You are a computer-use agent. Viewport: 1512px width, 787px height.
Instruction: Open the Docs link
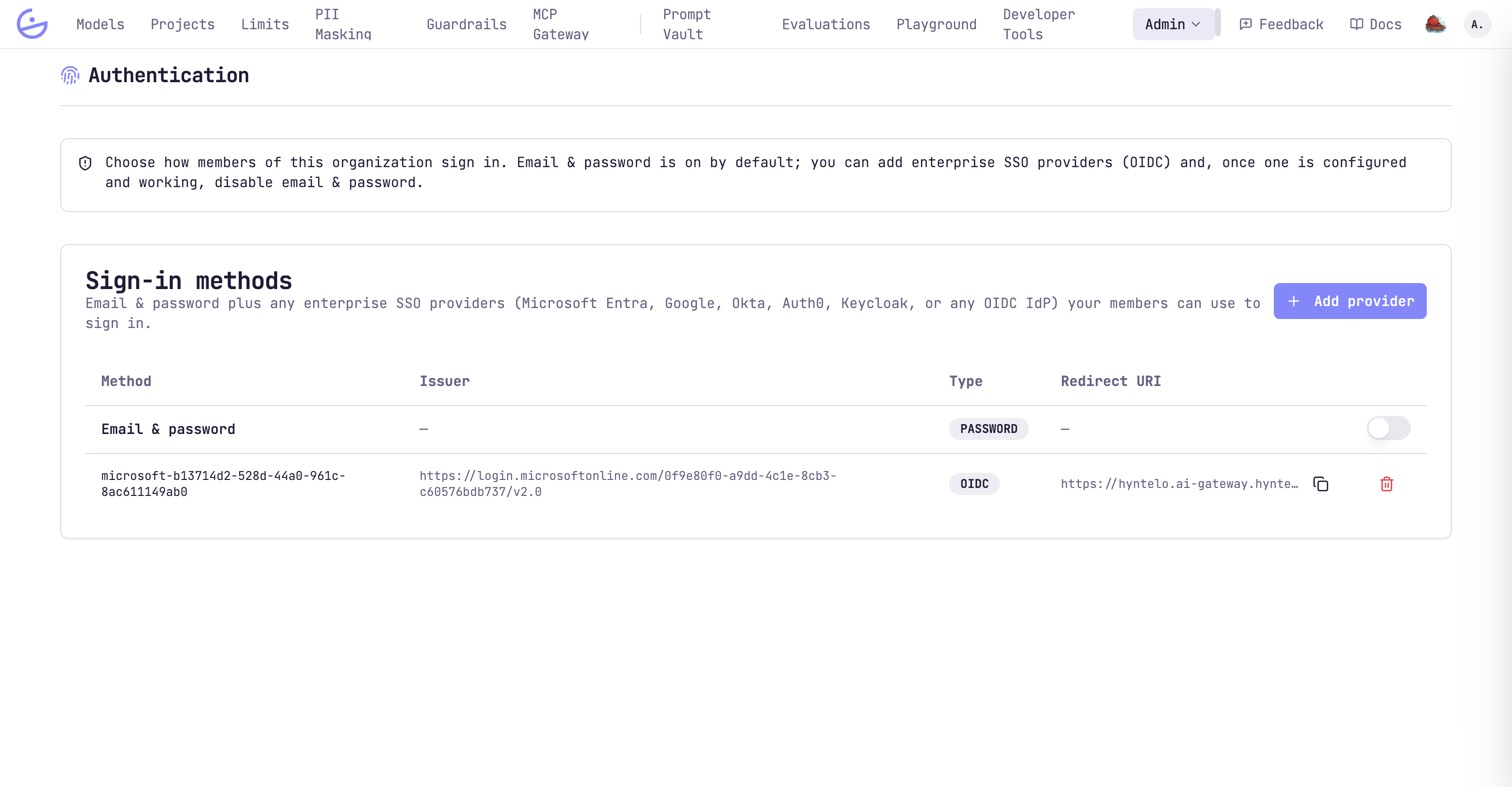pyautogui.click(x=1375, y=24)
